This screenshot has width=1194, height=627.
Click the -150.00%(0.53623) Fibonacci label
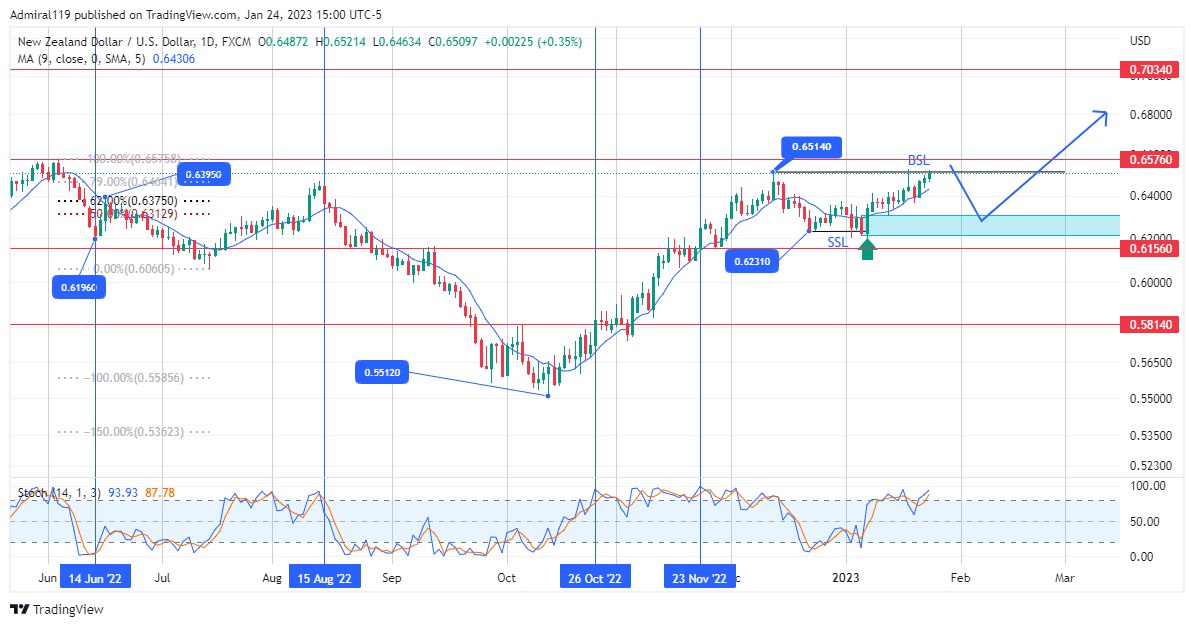click(x=133, y=432)
